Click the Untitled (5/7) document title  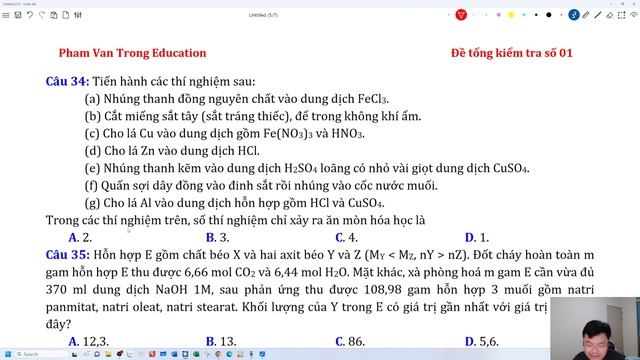[263, 15]
